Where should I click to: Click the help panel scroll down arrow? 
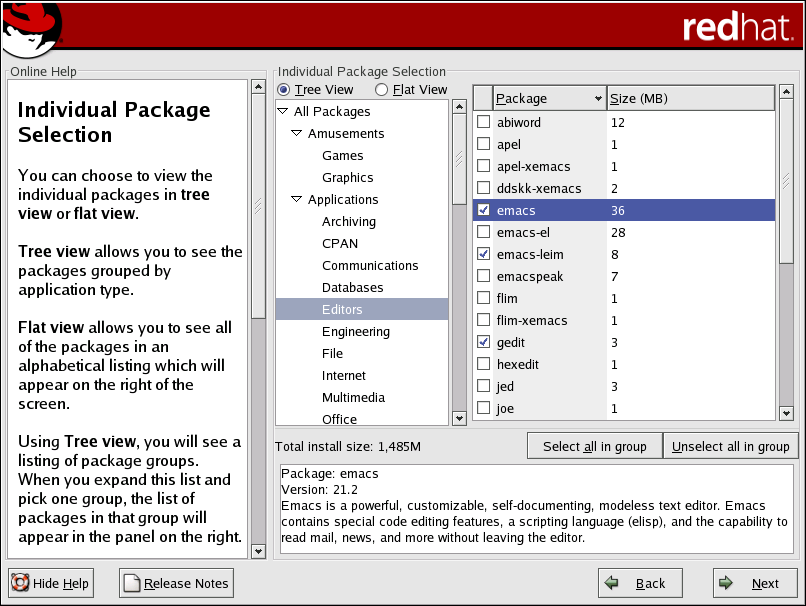click(258, 550)
